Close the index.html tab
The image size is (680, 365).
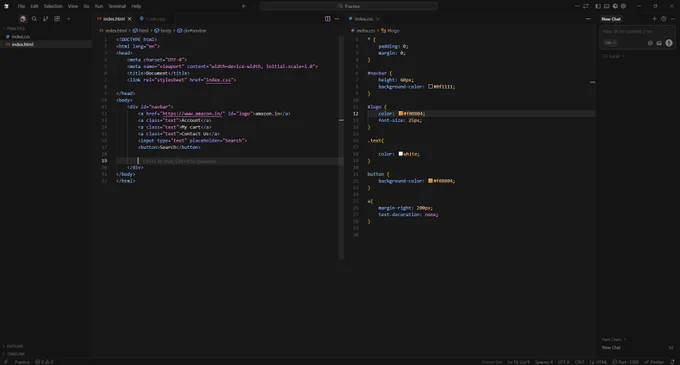129,19
